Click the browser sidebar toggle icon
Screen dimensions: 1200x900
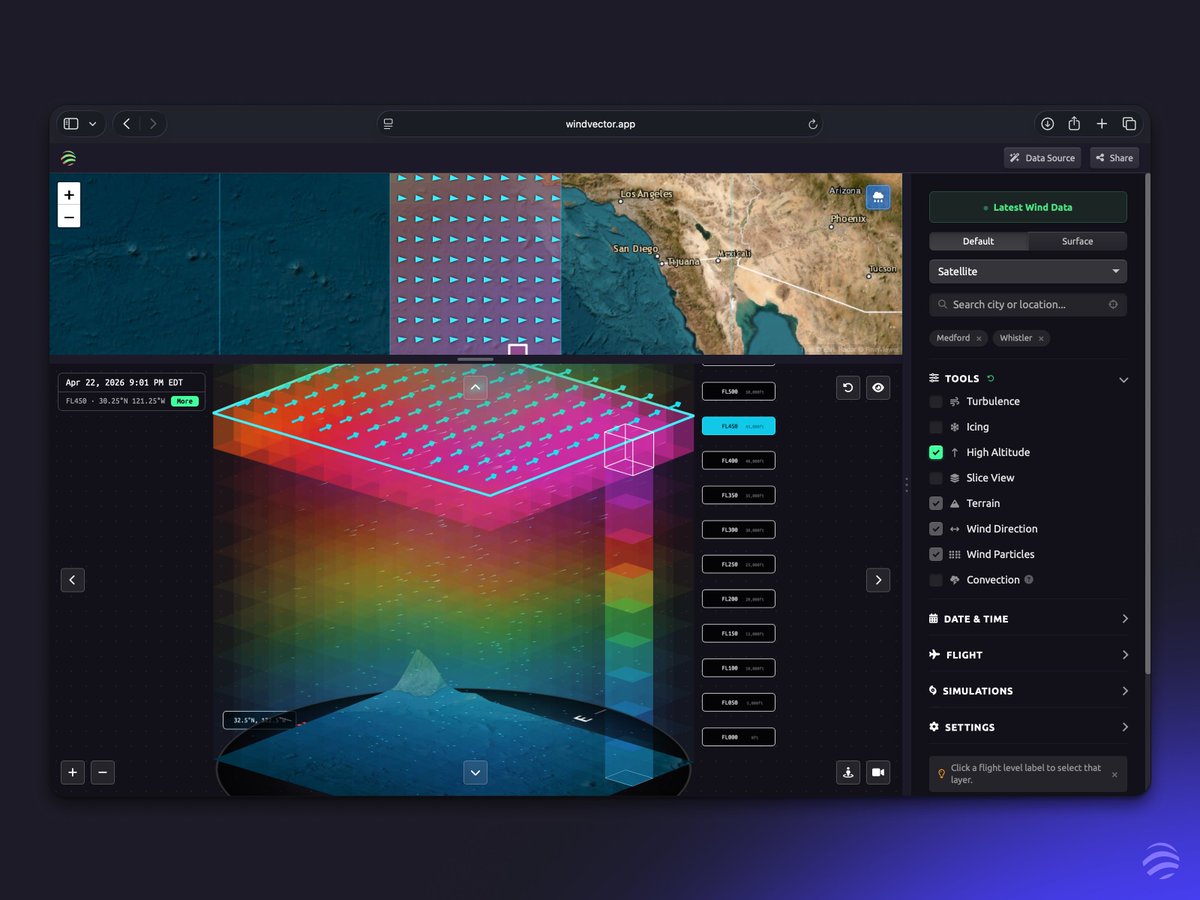[71, 124]
